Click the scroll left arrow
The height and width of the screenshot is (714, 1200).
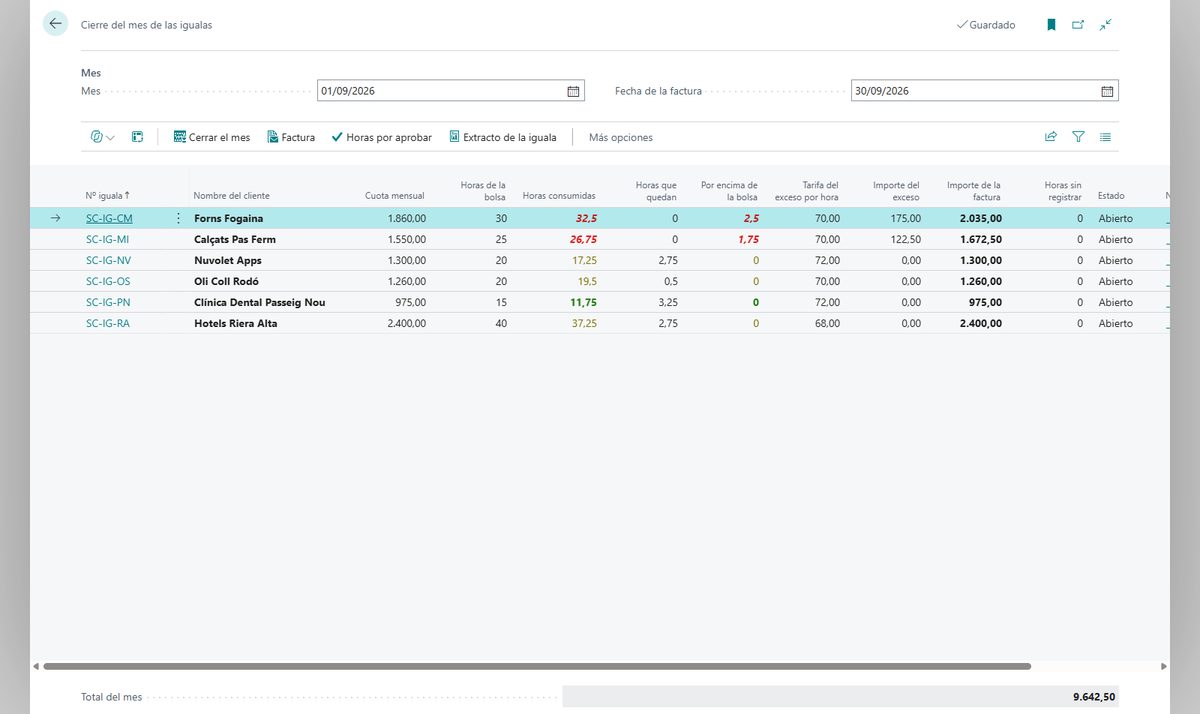point(36,666)
